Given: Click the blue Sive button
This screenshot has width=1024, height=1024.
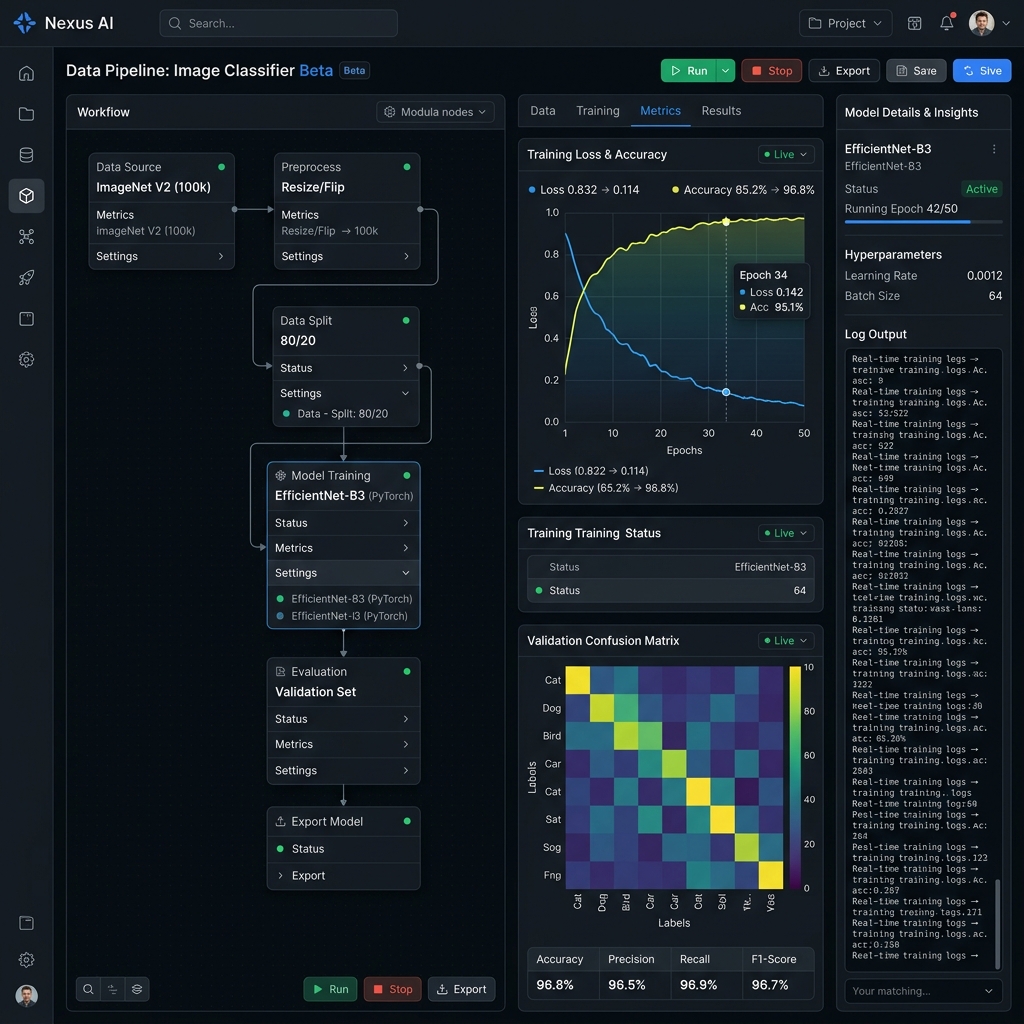Looking at the screenshot, I should click(982, 71).
